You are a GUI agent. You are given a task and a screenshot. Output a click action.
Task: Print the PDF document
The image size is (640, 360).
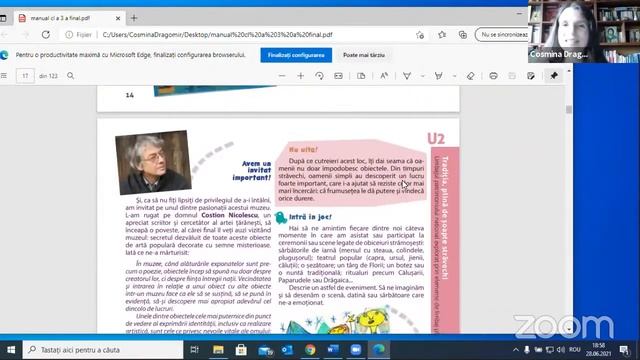point(493,76)
